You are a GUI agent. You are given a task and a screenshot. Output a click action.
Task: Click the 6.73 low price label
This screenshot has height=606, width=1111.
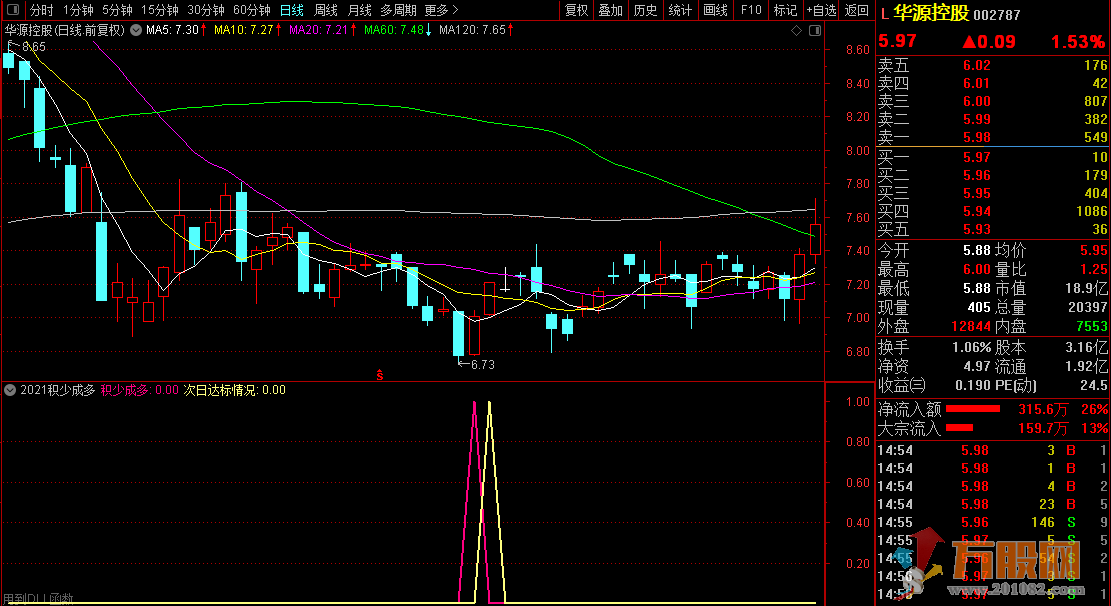tap(483, 364)
